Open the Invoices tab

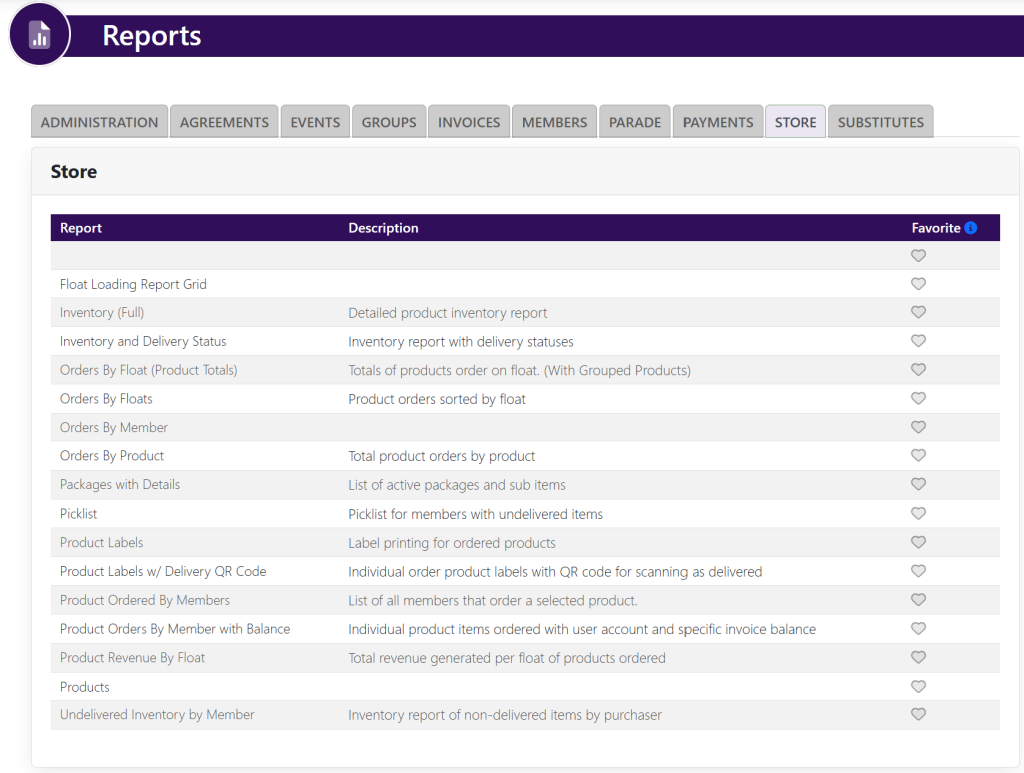[469, 122]
